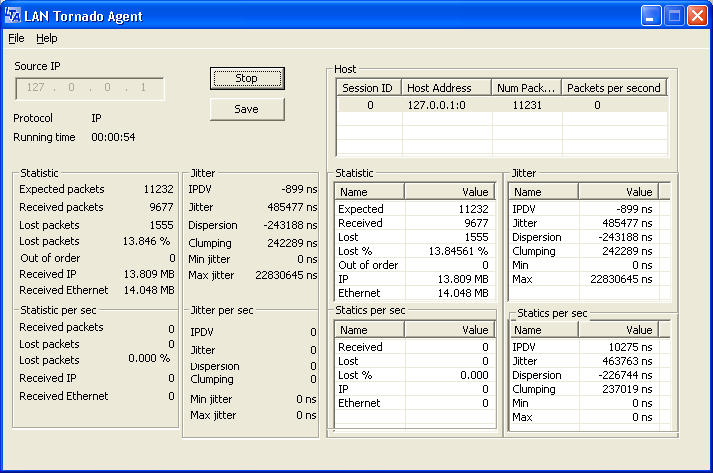Click the Packets per second column header
This screenshot has width=713, height=473.
click(614, 88)
